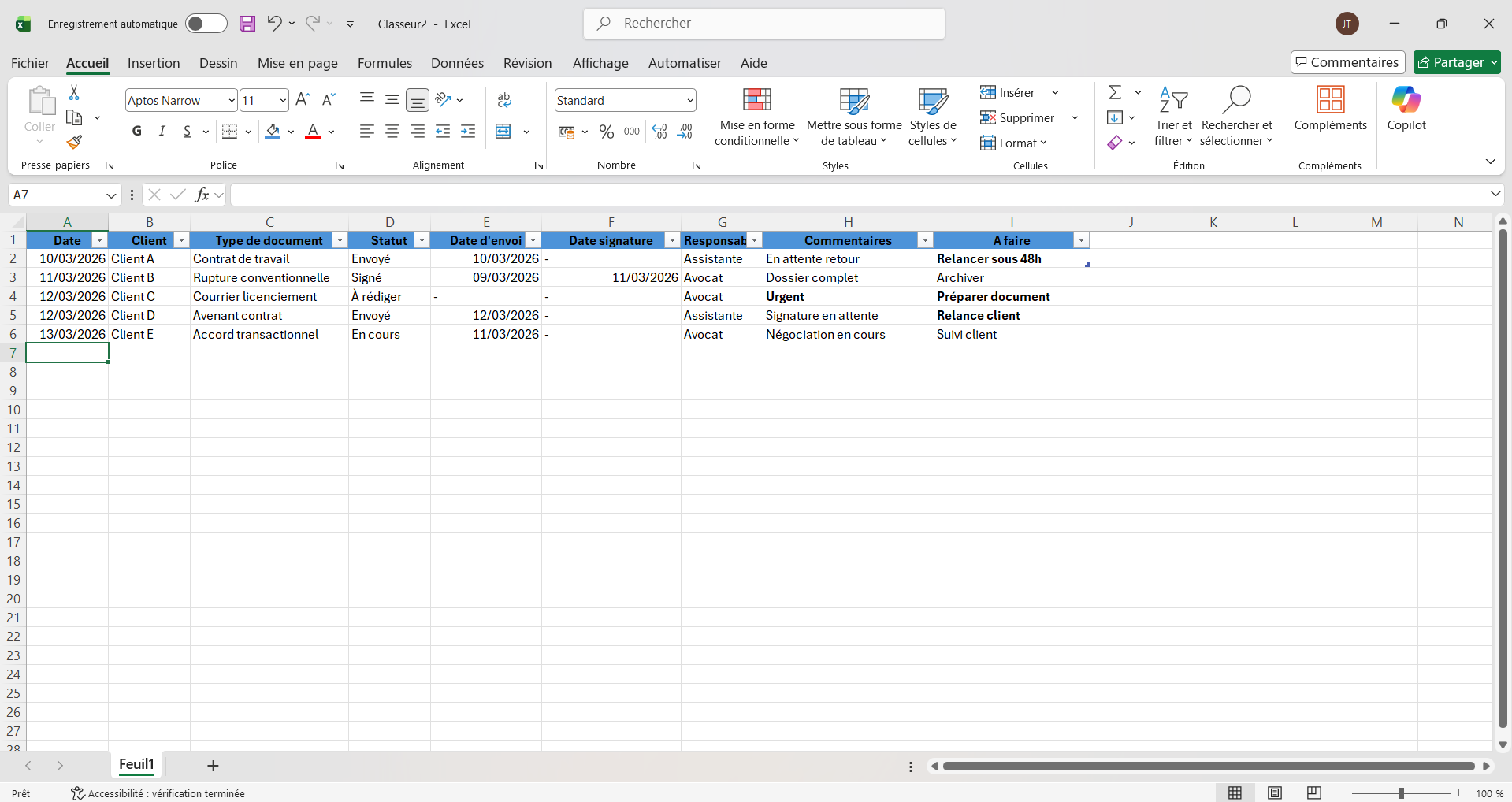Click the Partager button
The width and height of the screenshot is (1512, 802).
click(1451, 62)
